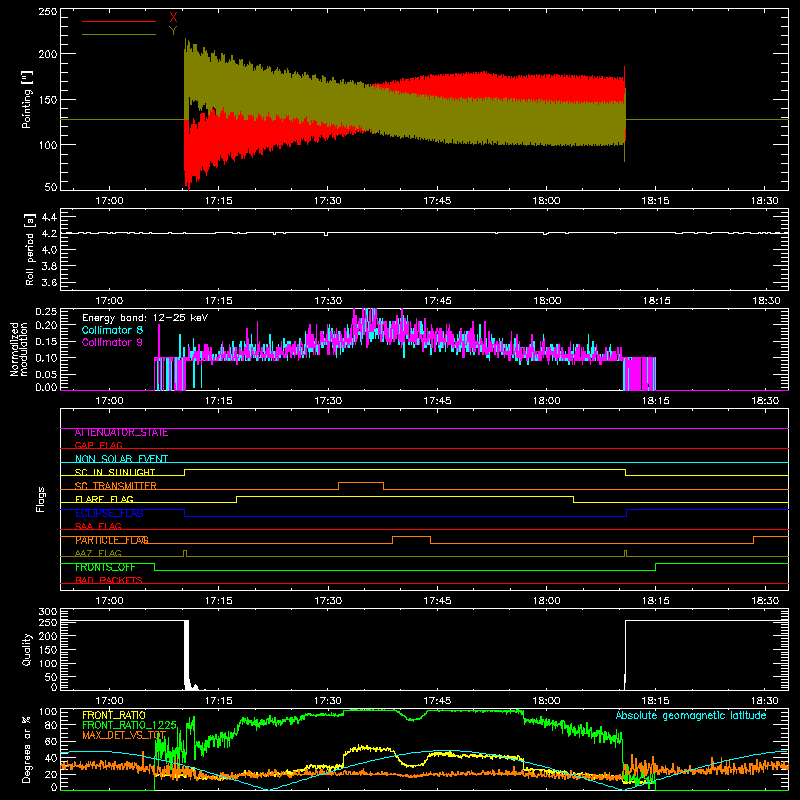This screenshot has height=800, width=800.
Task: Click the 4.4 tick on Roll period axis
Action: [x=49, y=217]
